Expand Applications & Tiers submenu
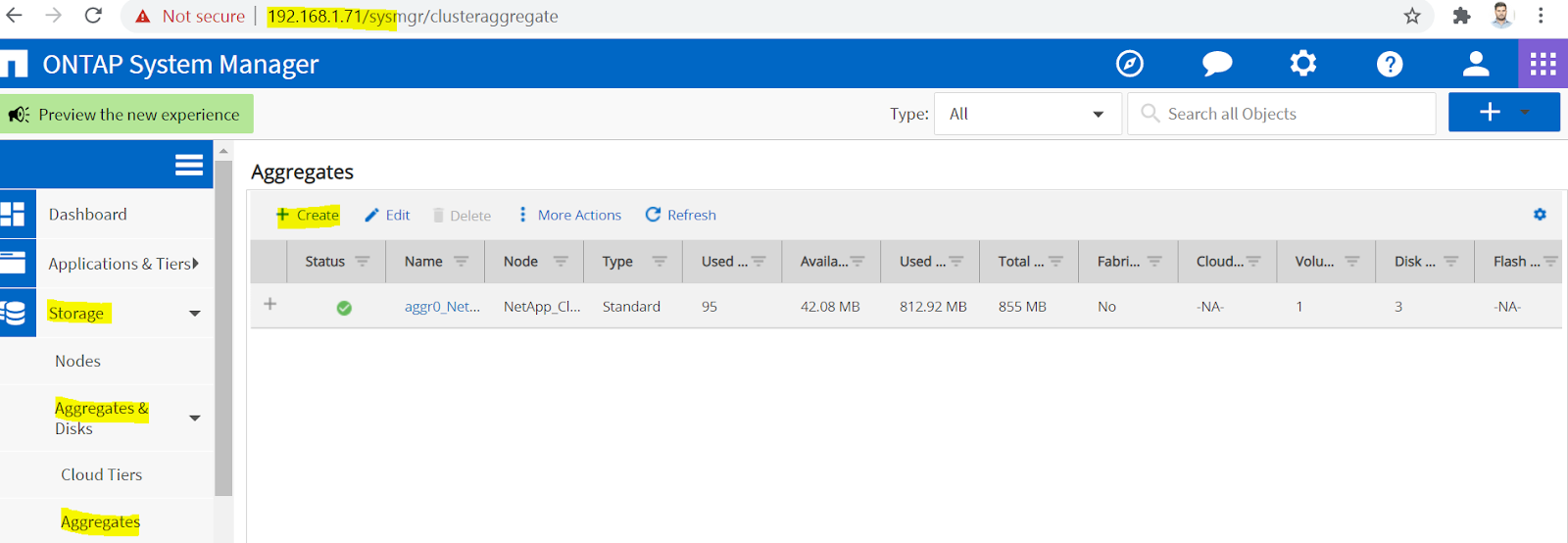This screenshot has height=543, width=1568. [196, 263]
